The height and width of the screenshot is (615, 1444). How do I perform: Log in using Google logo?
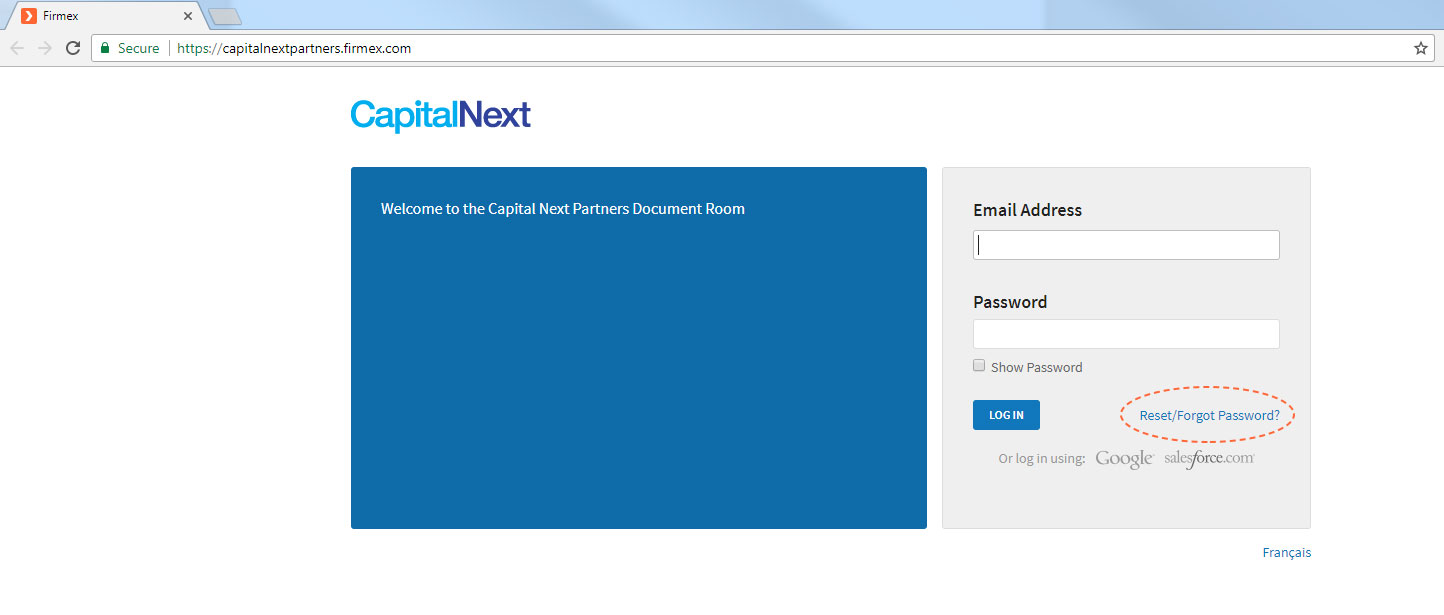(x=1124, y=459)
